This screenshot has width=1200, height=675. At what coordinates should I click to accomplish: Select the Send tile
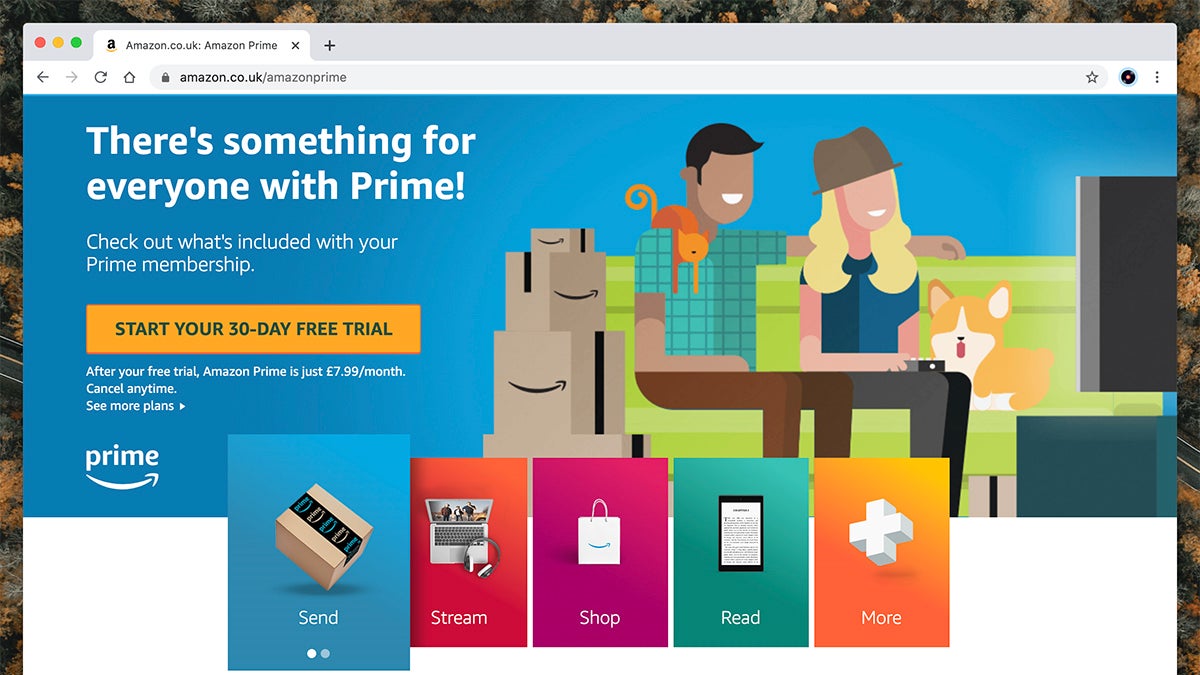click(x=319, y=552)
